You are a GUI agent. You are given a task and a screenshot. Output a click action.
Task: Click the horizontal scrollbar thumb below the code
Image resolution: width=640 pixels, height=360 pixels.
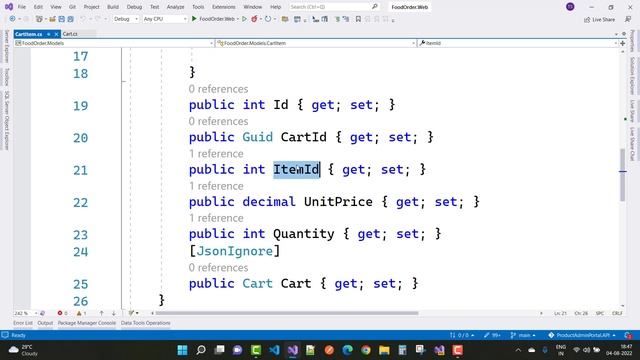[x=287, y=313]
